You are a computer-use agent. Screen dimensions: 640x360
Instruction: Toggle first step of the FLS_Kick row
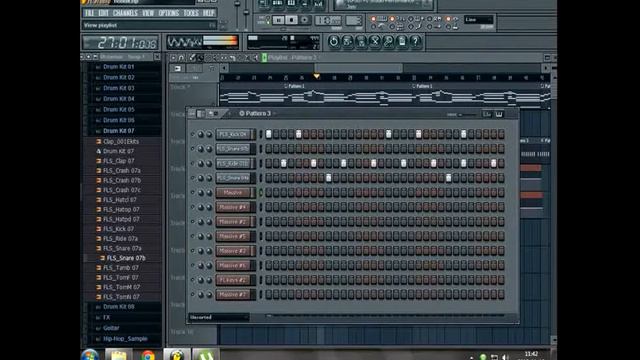pos(268,134)
